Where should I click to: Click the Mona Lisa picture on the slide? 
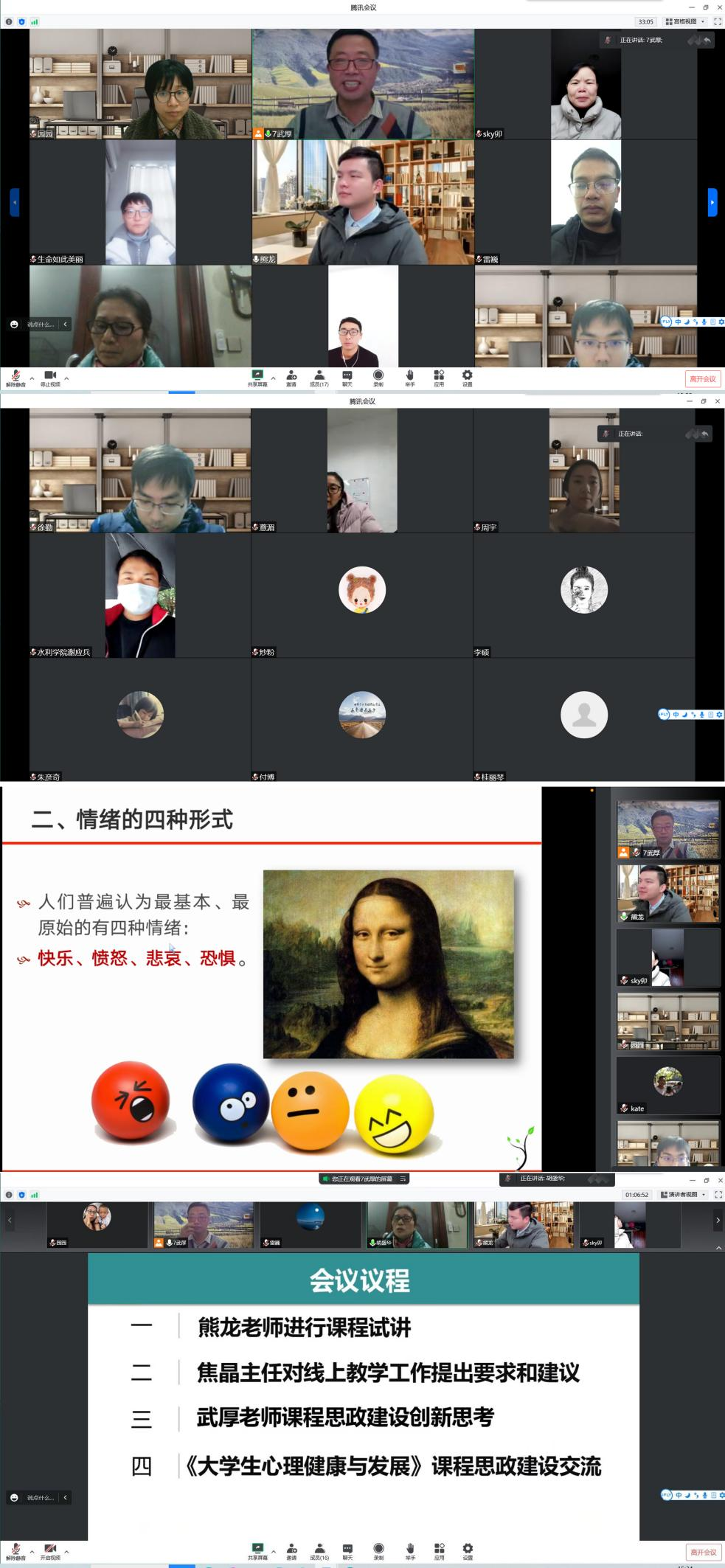[x=388, y=964]
